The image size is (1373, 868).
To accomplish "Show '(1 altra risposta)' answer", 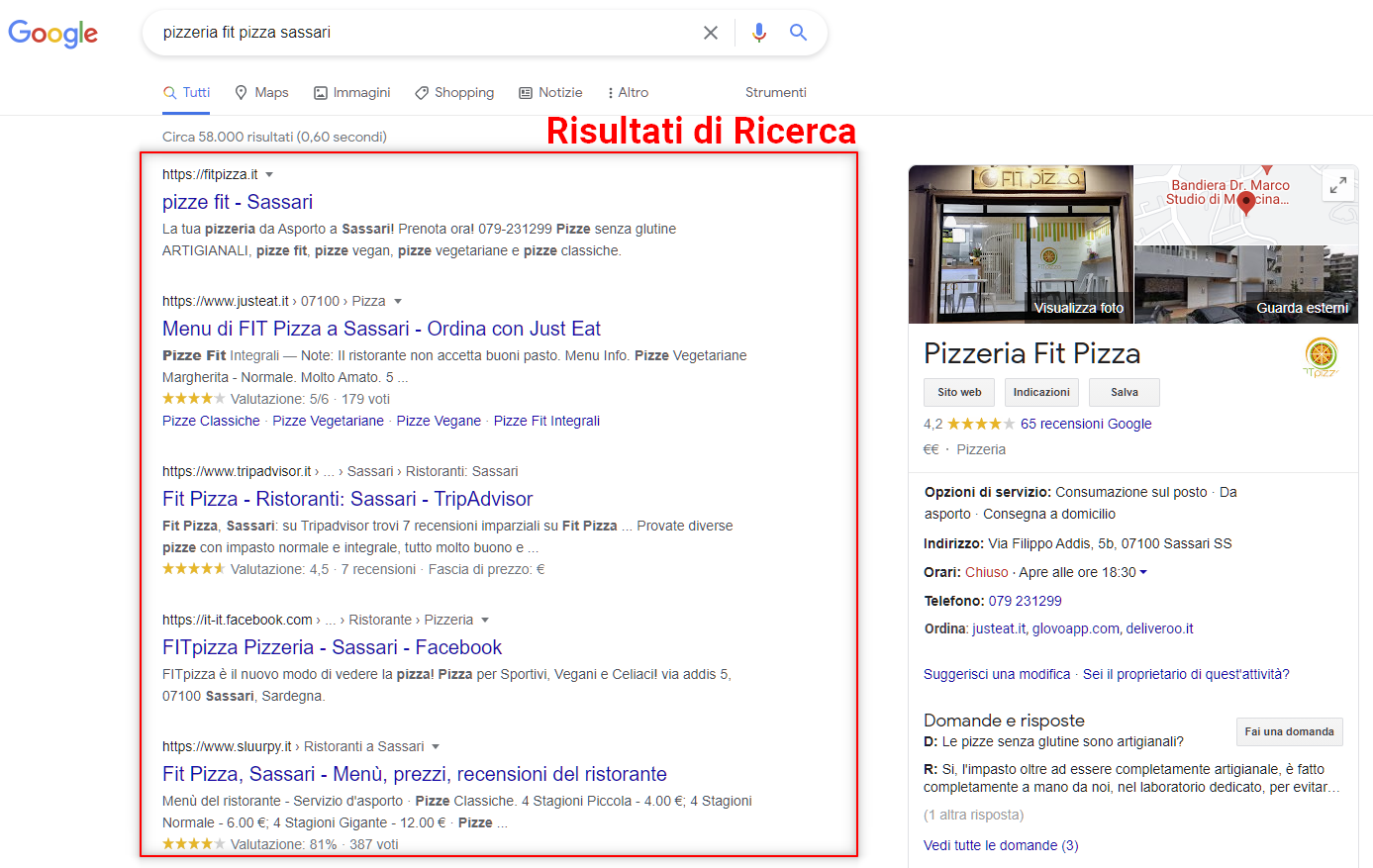I will coord(973,815).
